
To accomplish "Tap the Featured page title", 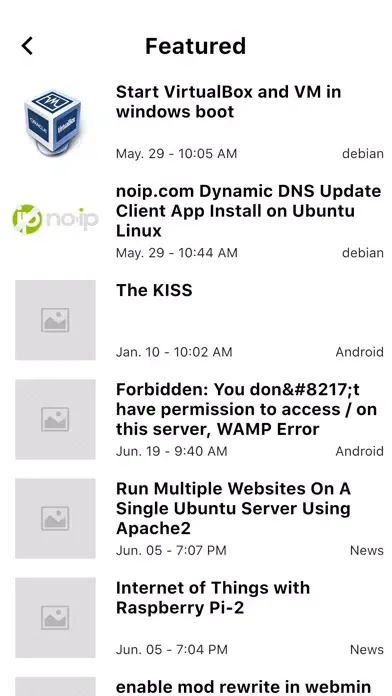I will click(195, 46).
